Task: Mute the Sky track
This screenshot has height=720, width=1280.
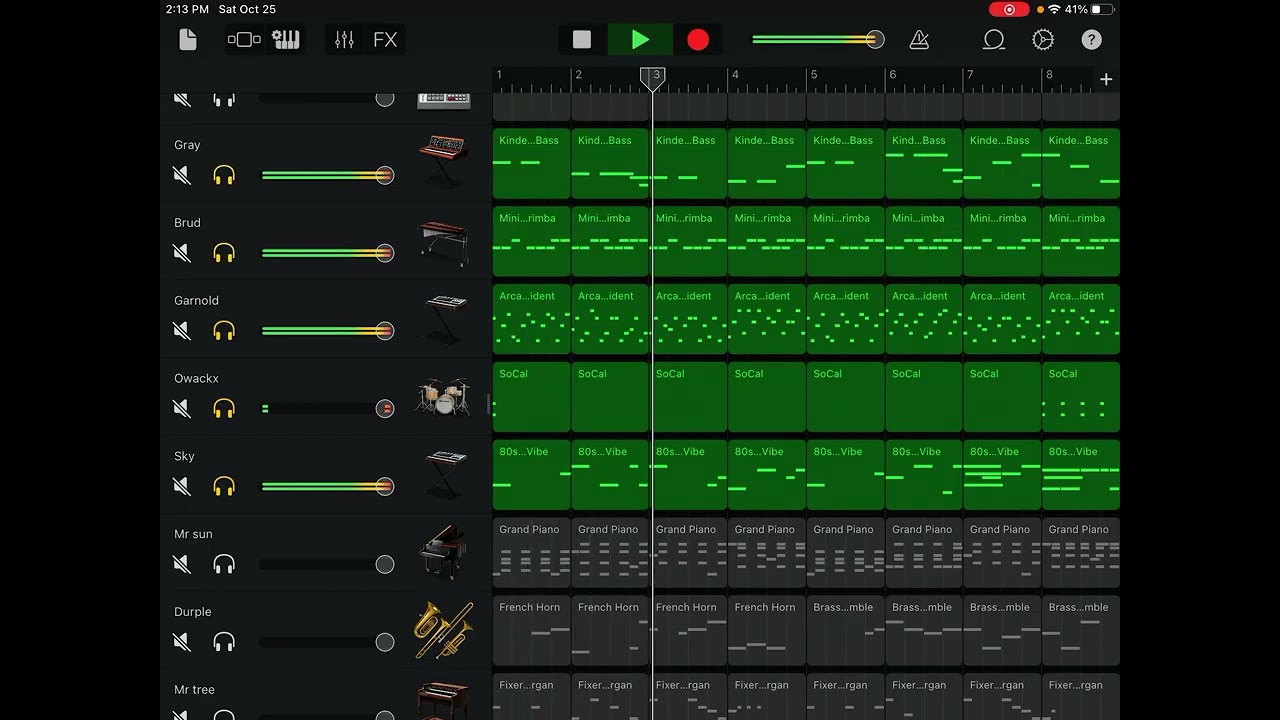Action: click(182, 487)
